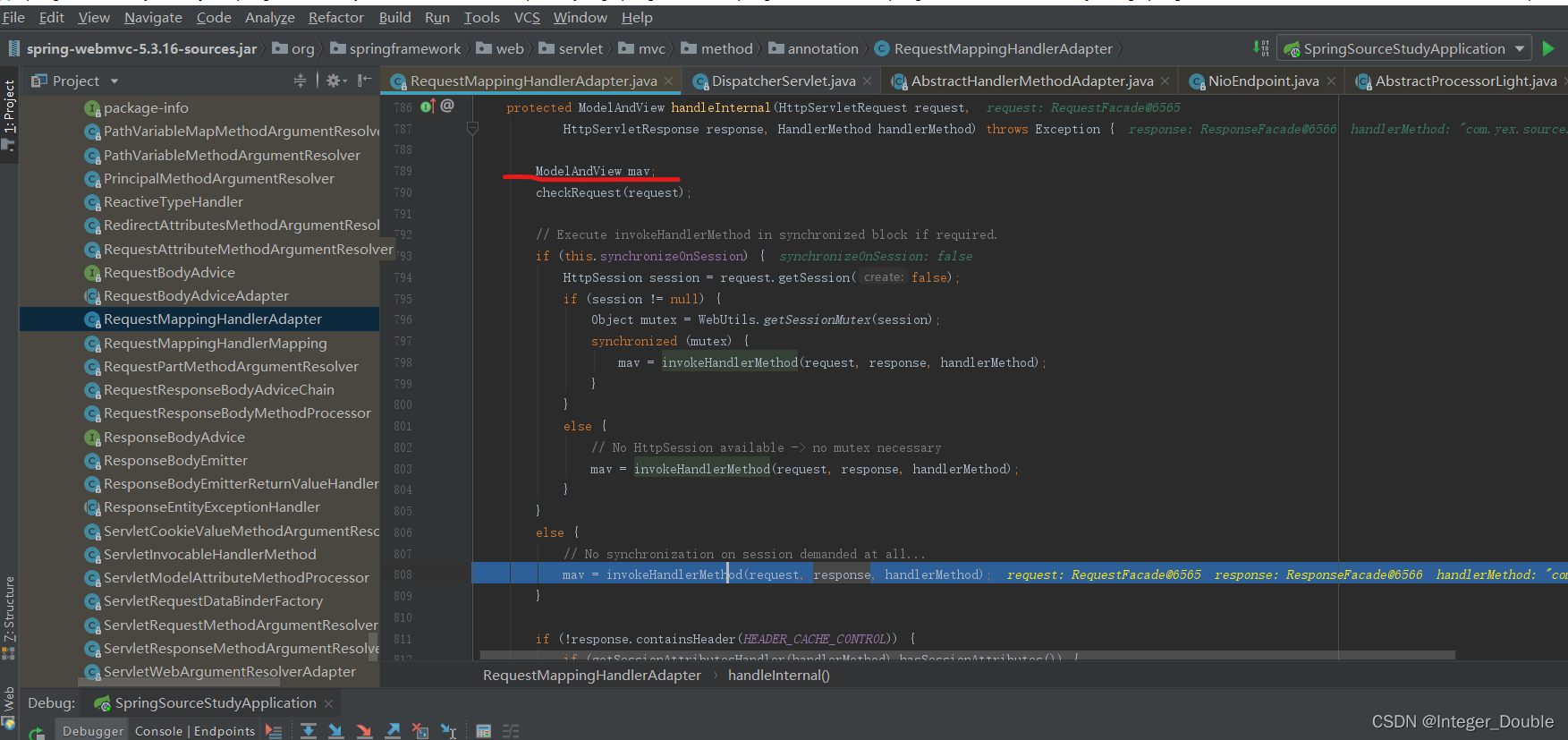
Task: Click RequestMappingHandlerAdapter breadcrumb class
Action: (x=993, y=49)
